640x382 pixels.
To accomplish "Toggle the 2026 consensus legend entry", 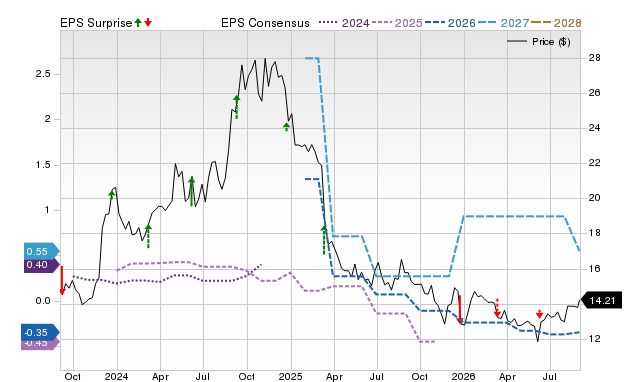I will coord(450,23).
